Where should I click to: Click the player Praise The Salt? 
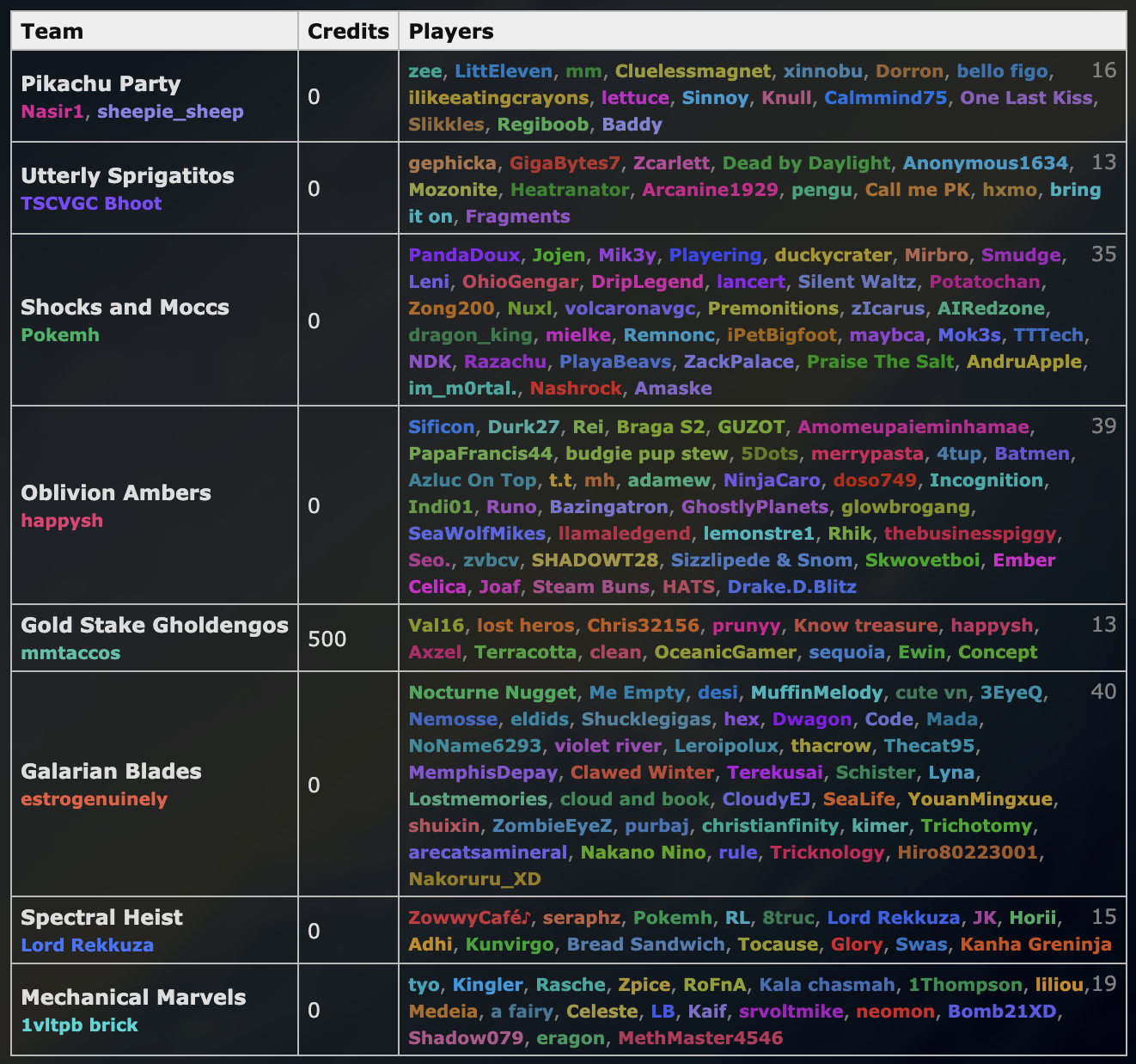pyautogui.click(x=880, y=362)
